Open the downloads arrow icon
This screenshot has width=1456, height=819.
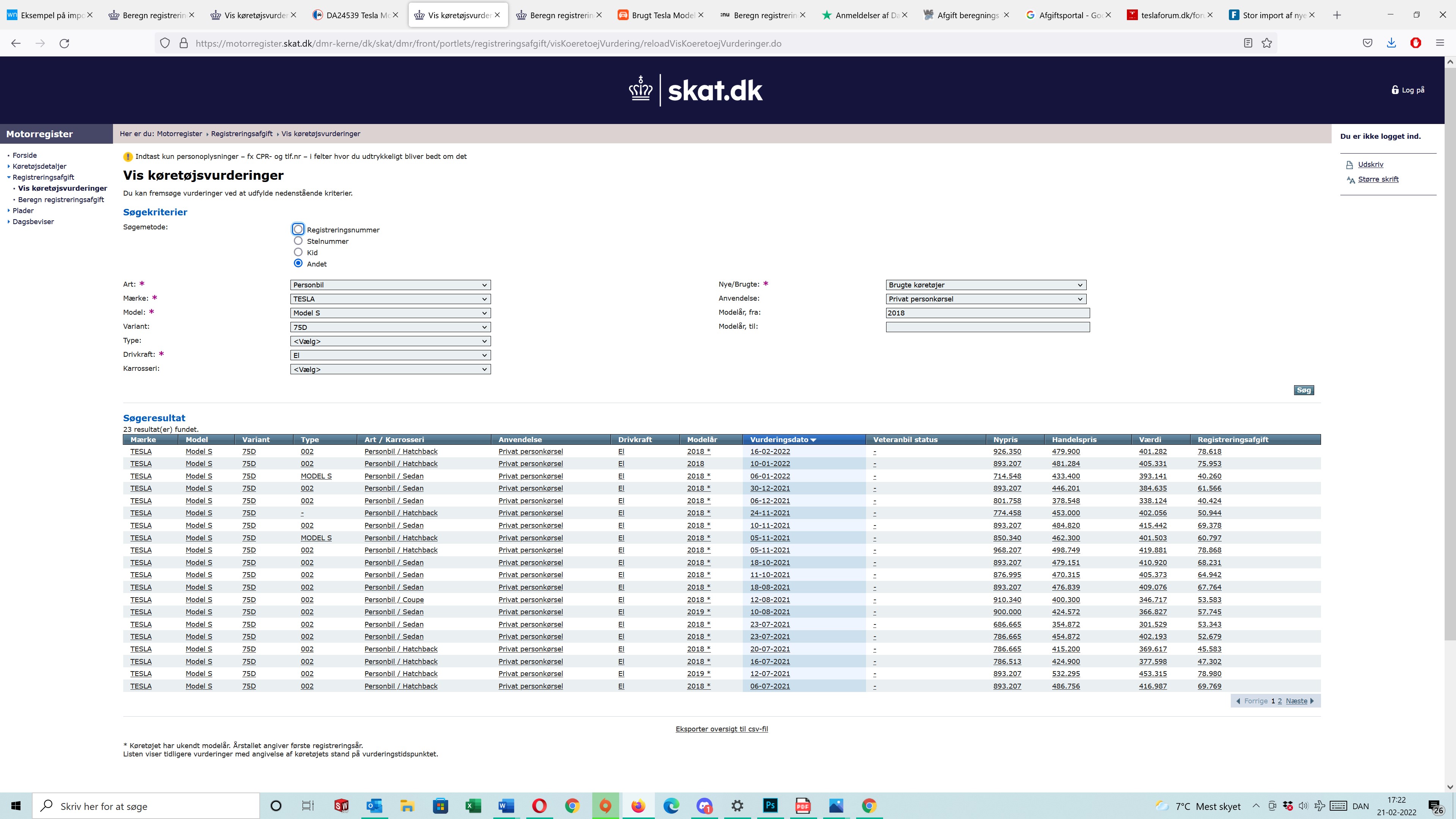tap(1392, 43)
